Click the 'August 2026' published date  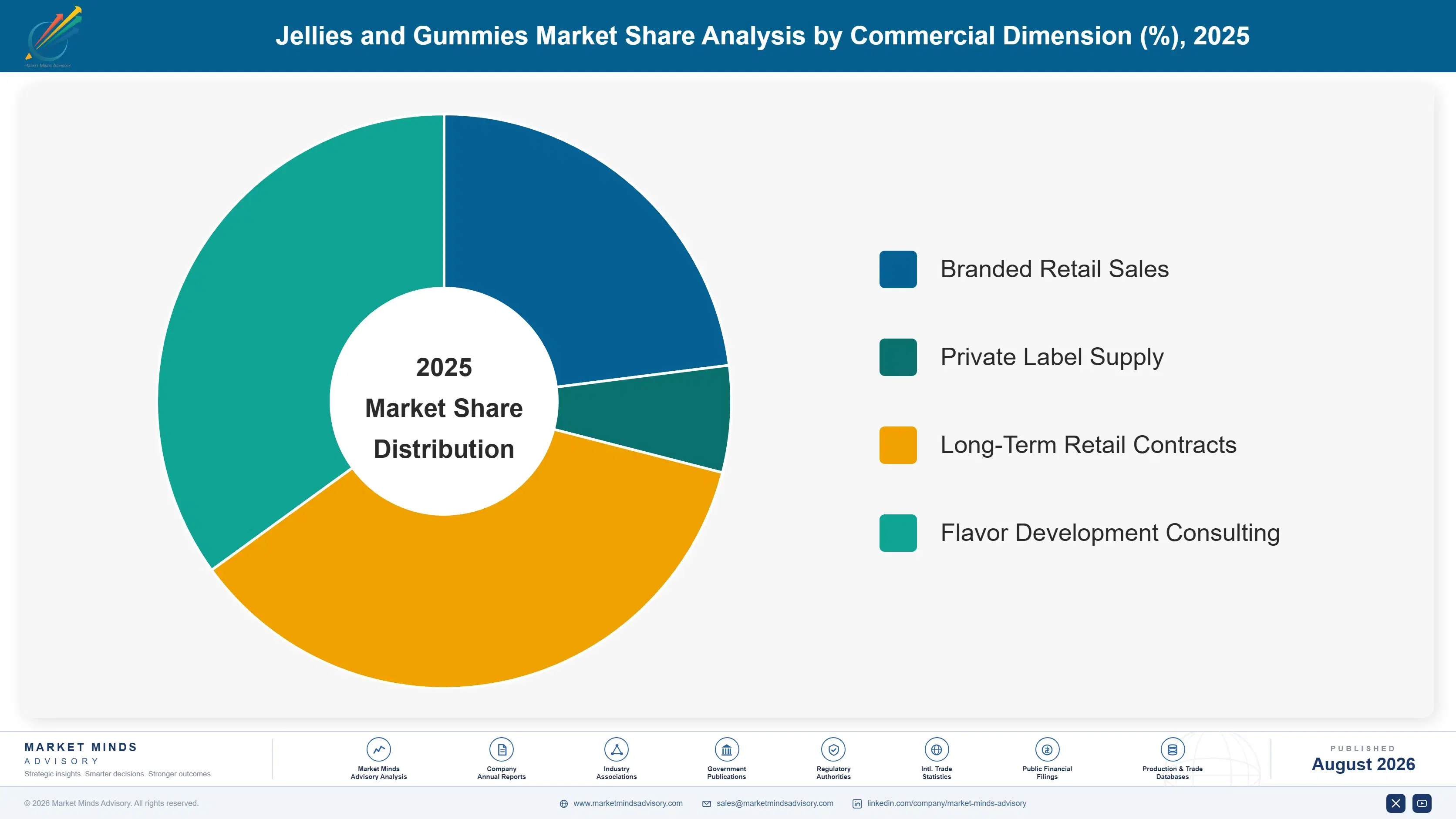pos(1363,764)
